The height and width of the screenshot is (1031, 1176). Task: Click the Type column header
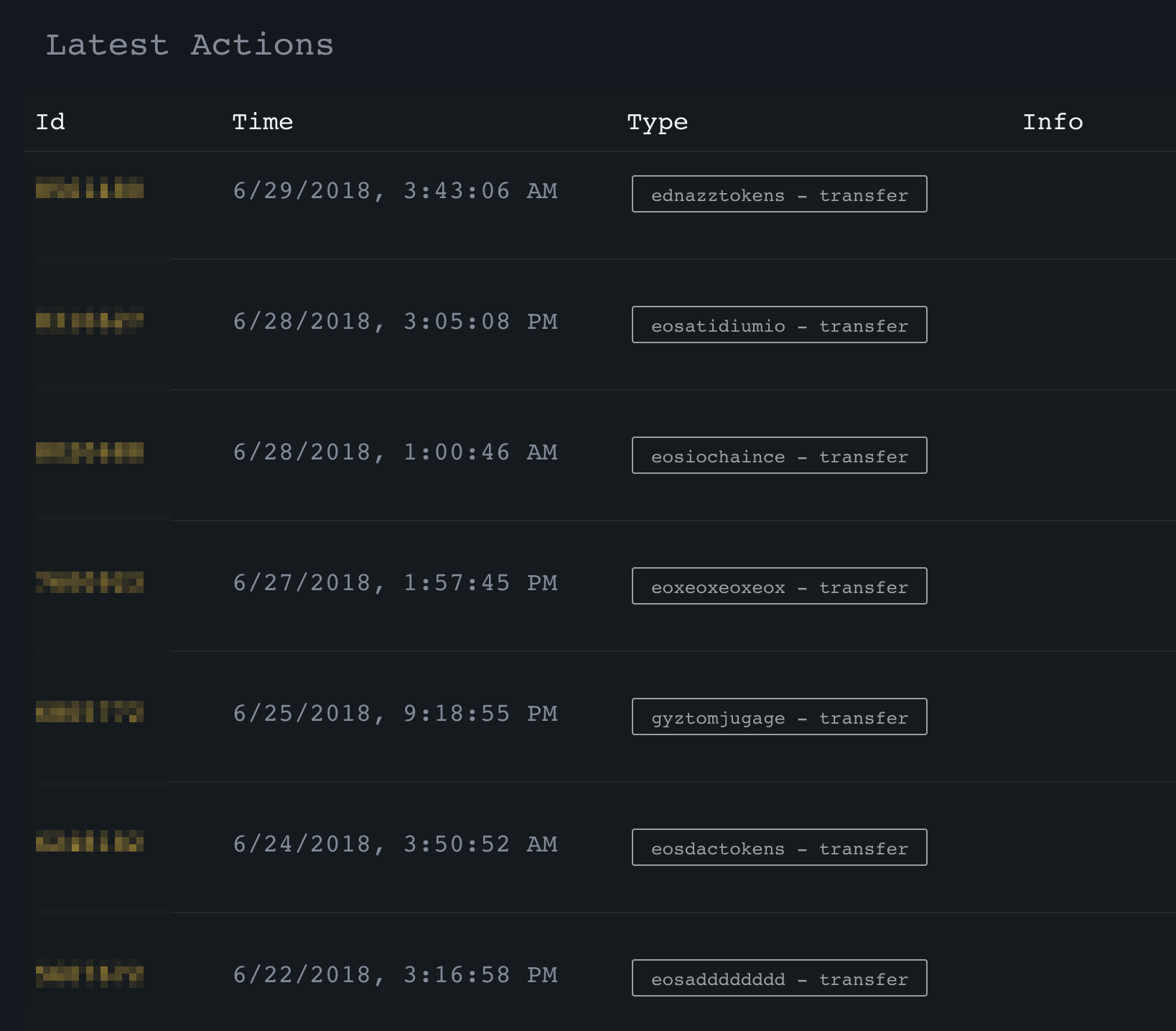point(658,122)
